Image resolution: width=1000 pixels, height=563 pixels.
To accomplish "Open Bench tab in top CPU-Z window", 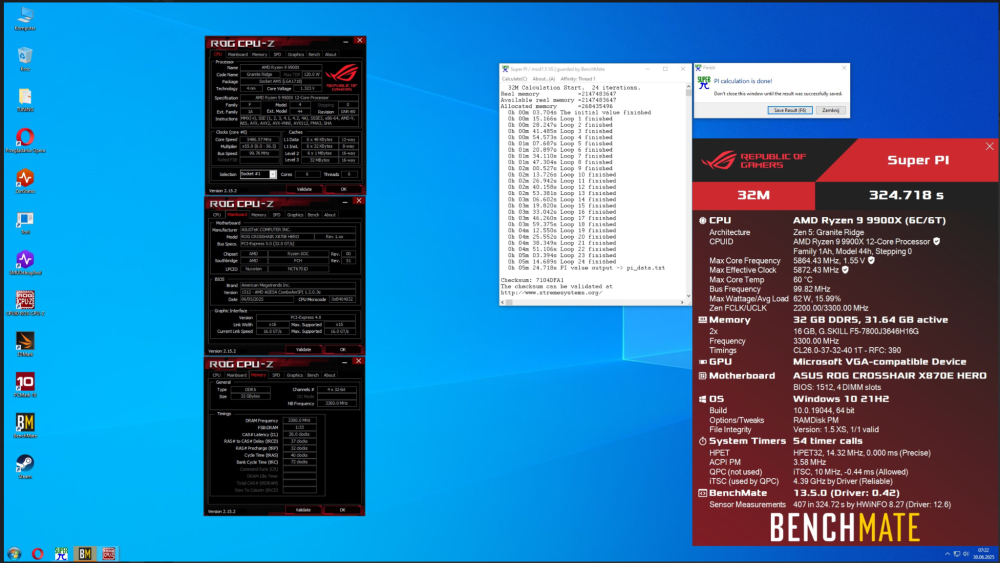I will coord(314,55).
